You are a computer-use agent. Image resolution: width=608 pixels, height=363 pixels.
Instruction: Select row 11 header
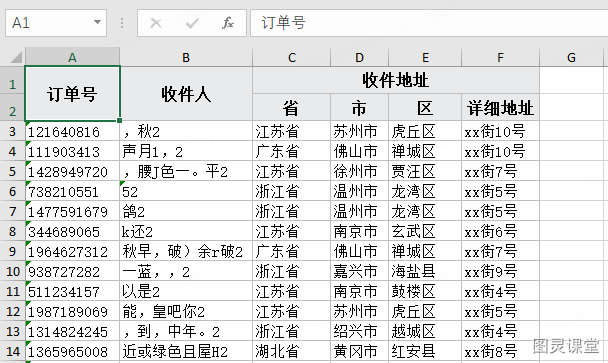[x=12, y=291]
